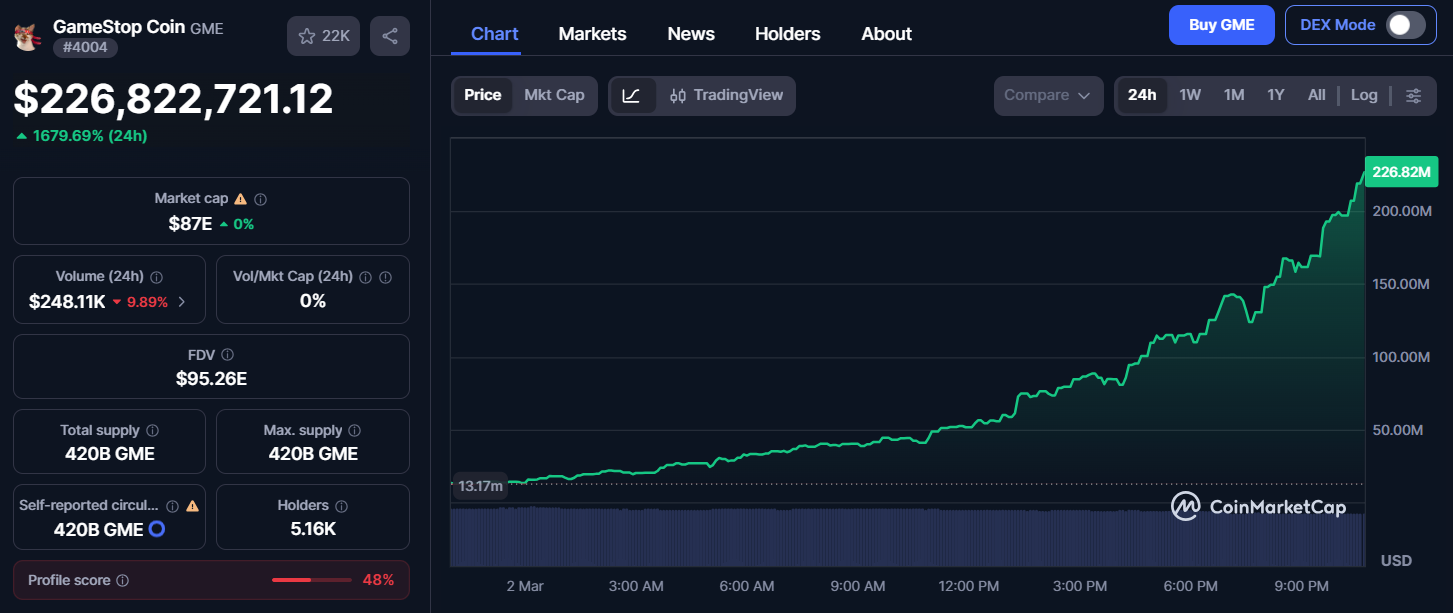Click the 226.82M price label on chart

click(1404, 172)
